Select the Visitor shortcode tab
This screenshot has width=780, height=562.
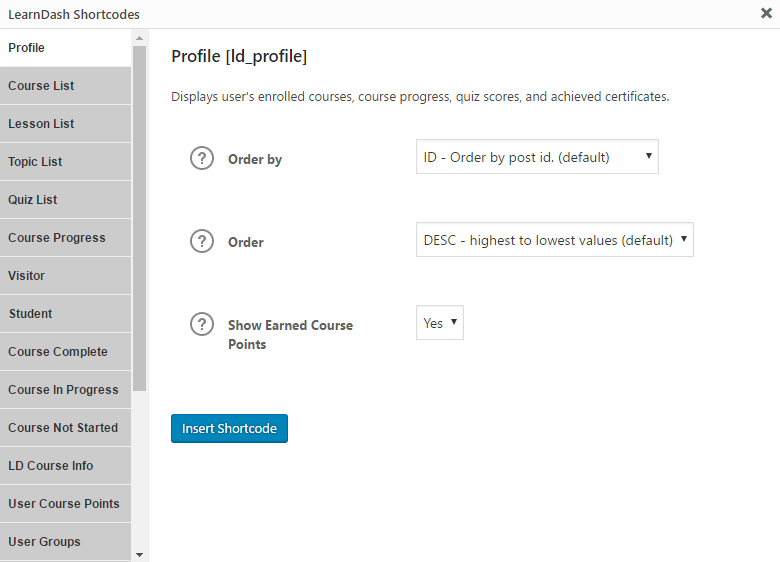(65, 276)
